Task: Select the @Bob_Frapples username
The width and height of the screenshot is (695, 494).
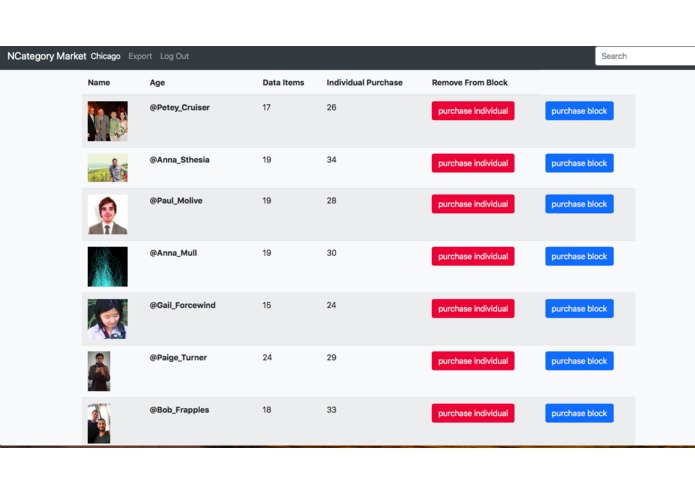Action: 180,409
